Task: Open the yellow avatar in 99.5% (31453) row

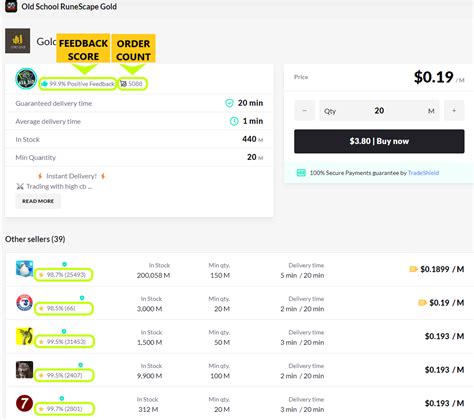Action: 24,336
